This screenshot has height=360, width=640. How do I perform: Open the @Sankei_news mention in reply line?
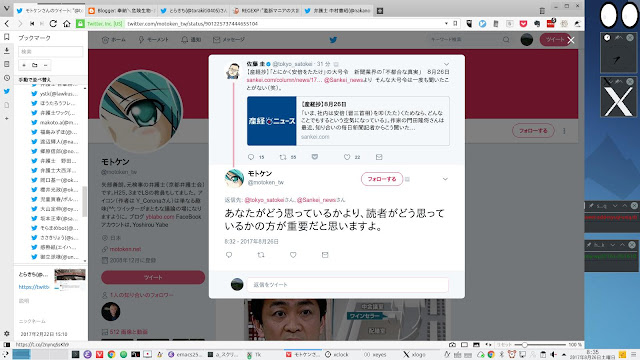click(x=316, y=200)
